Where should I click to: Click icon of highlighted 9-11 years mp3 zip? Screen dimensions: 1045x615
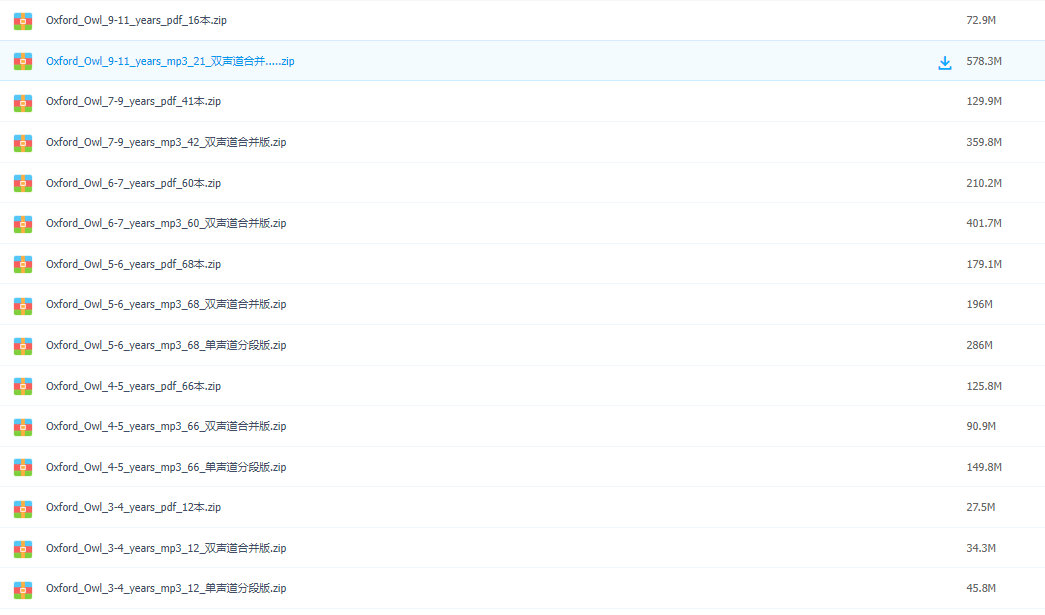23,62
